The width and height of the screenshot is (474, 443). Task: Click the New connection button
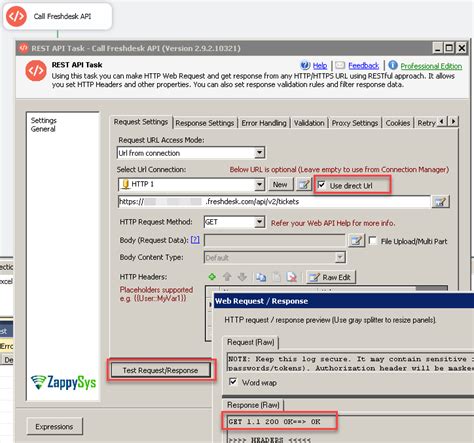(x=280, y=184)
